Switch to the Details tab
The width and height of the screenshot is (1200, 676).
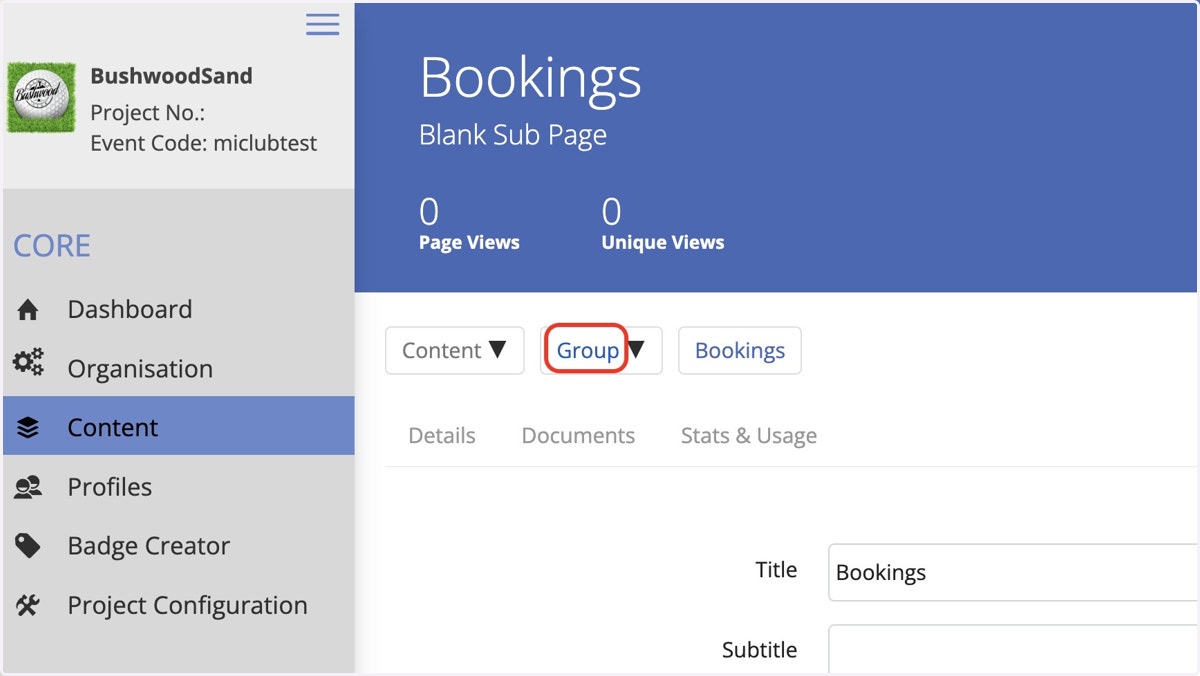click(442, 436)
